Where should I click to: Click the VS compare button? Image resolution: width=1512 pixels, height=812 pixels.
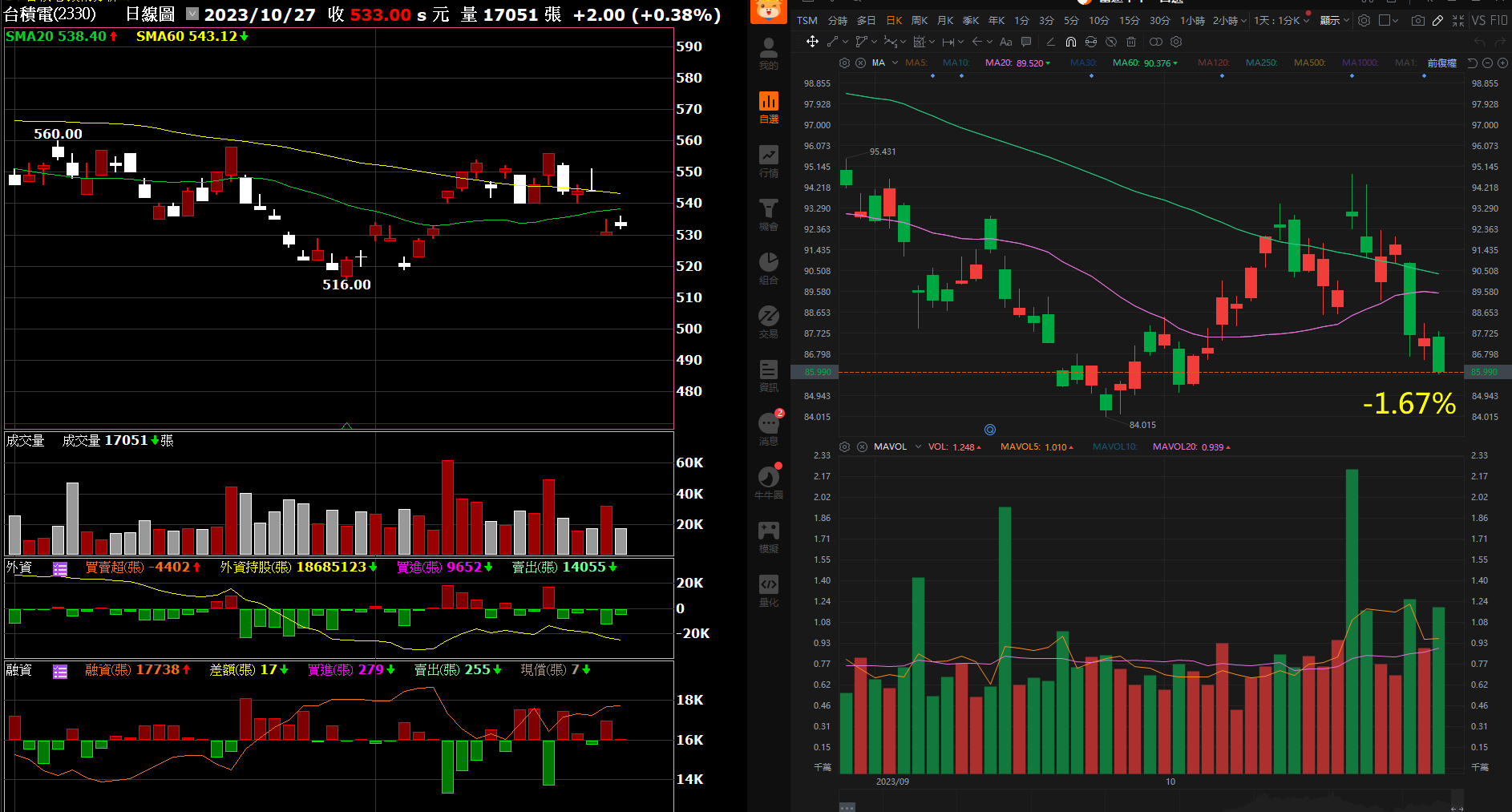click(x=1478, y=20)
